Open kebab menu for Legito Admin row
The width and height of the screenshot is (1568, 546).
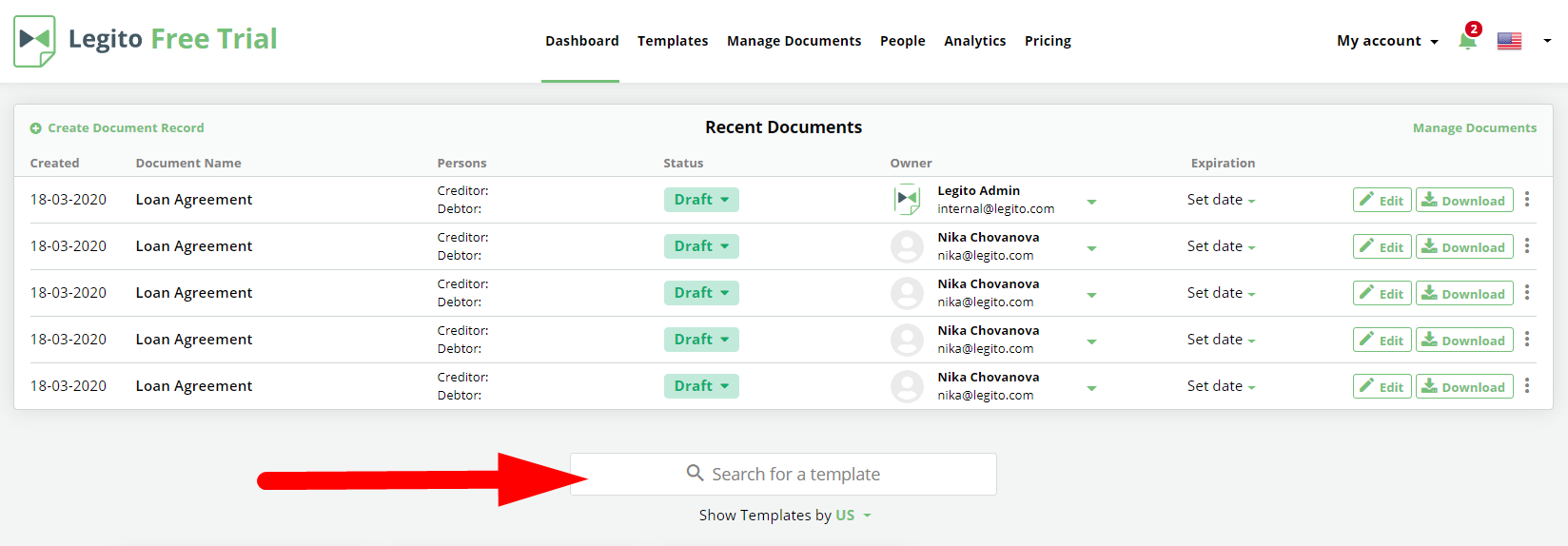1527,199
